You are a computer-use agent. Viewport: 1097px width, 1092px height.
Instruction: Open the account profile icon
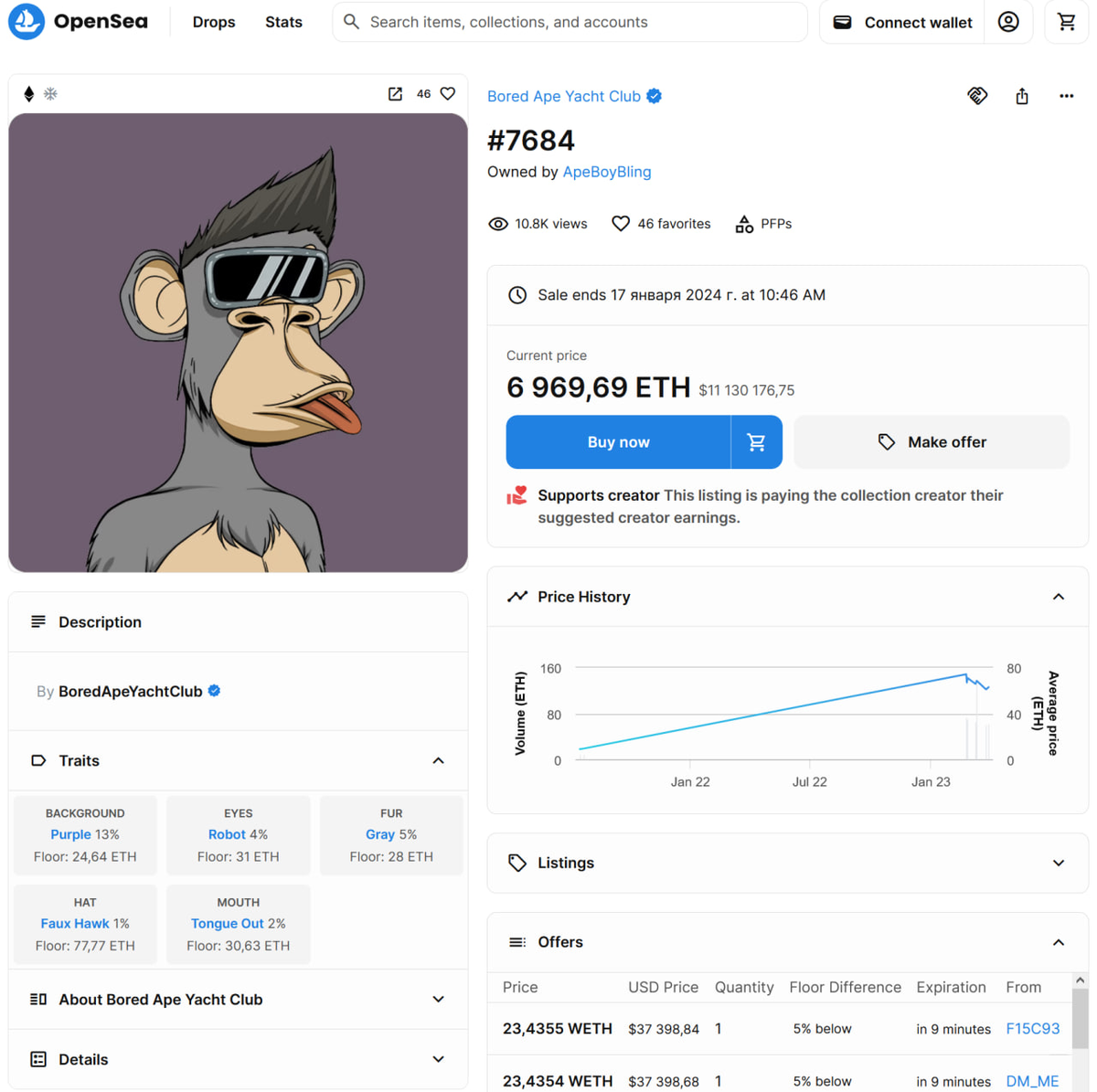(x=1008, y=22)
